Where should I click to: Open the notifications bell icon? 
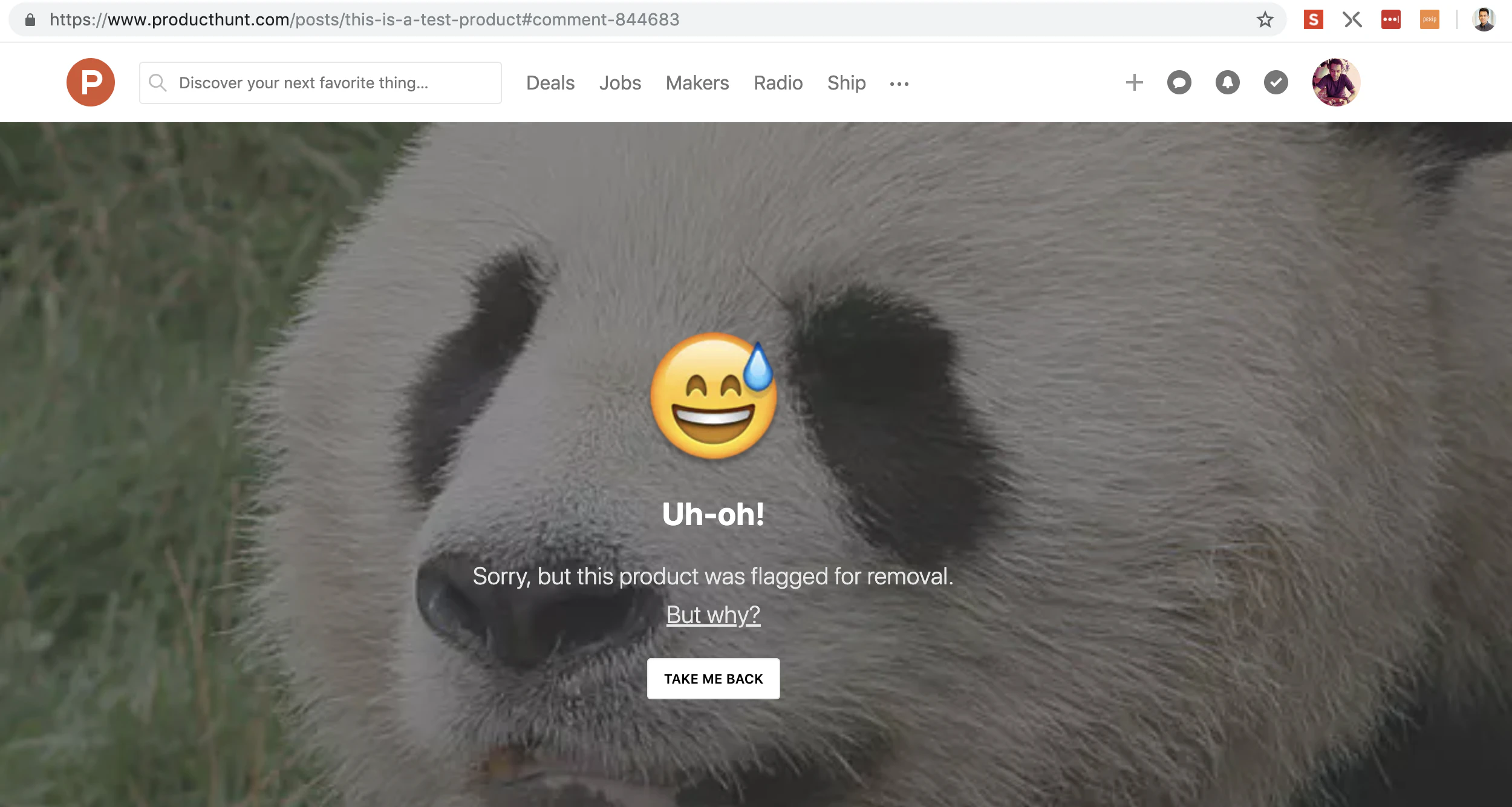coord(1227,82)
